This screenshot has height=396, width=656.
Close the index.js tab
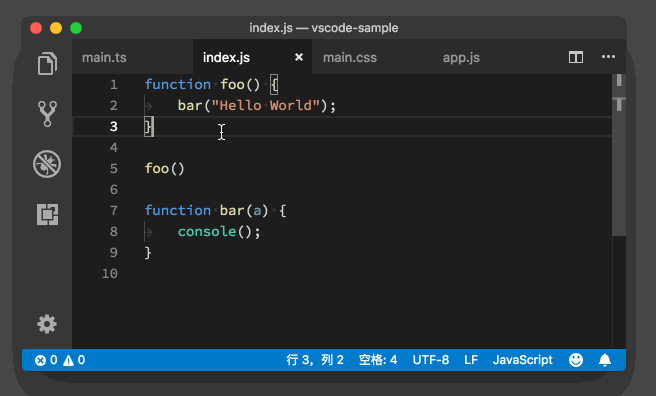point(299,57)
